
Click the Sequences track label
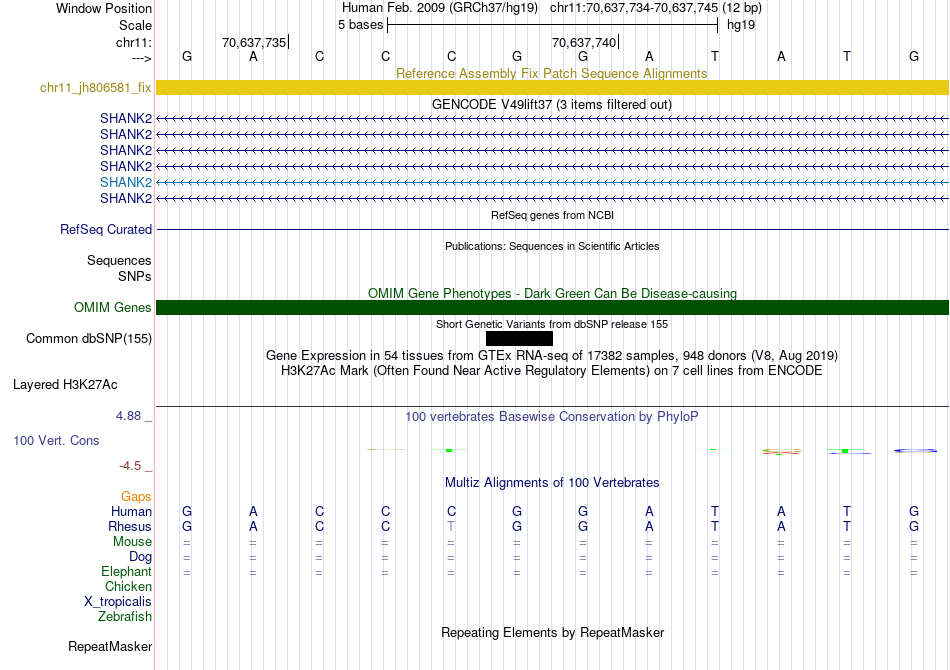[x=119, y=260]
